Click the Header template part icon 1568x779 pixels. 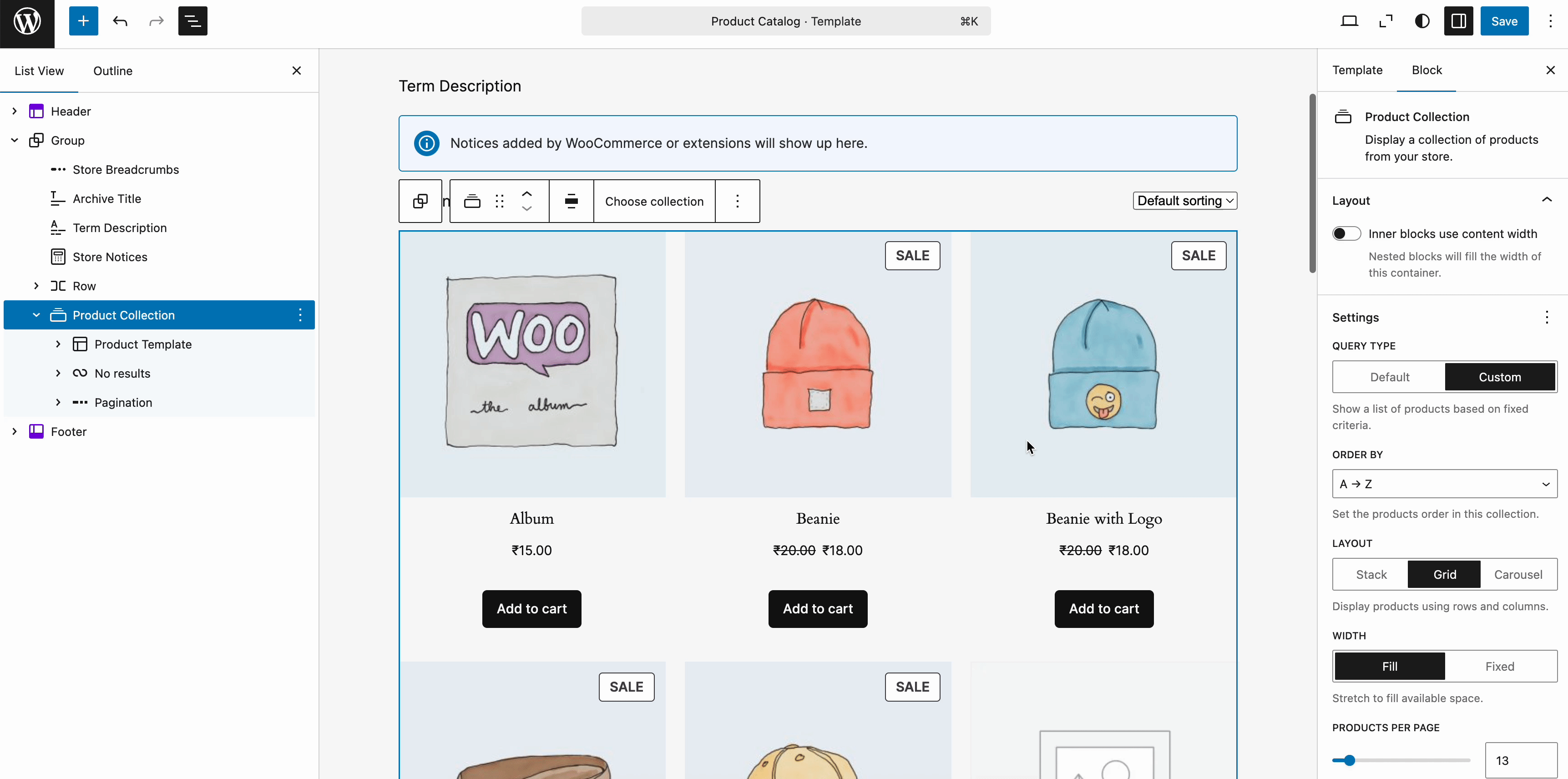[x=36, y=111]
